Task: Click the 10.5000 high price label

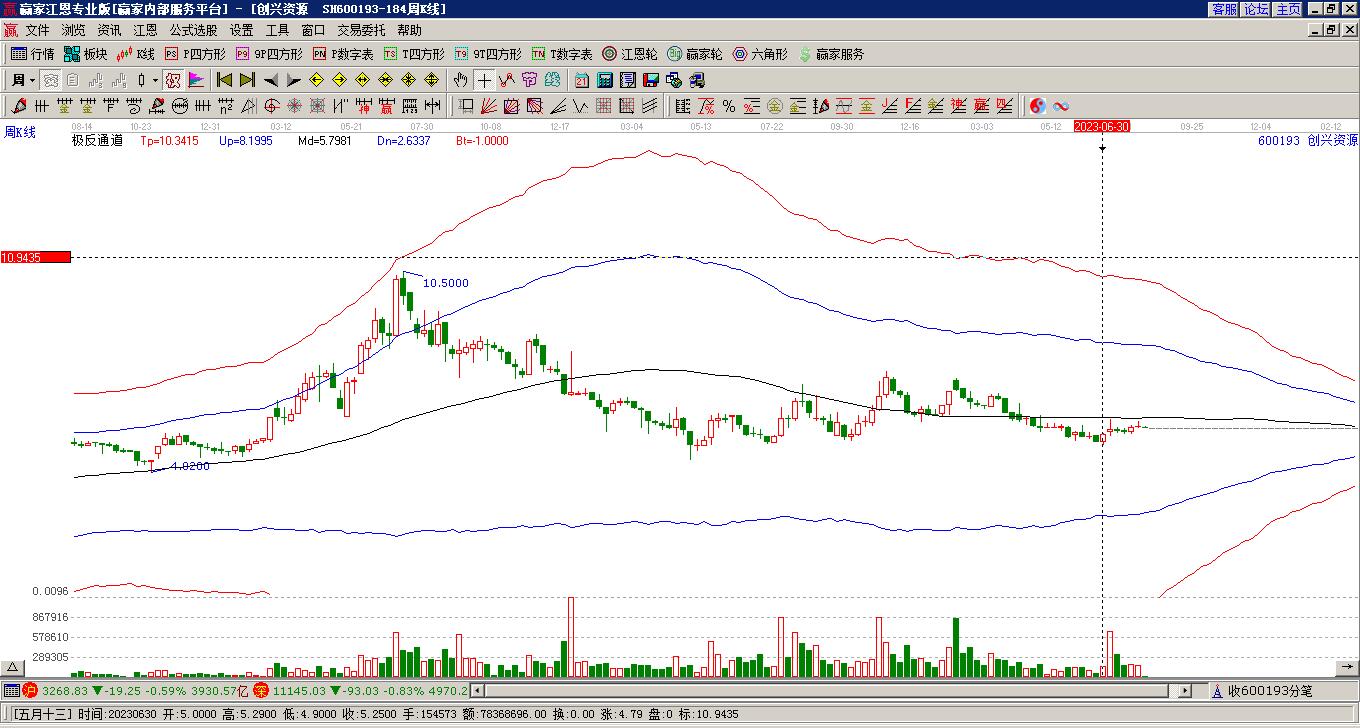Action: point(446,283)
